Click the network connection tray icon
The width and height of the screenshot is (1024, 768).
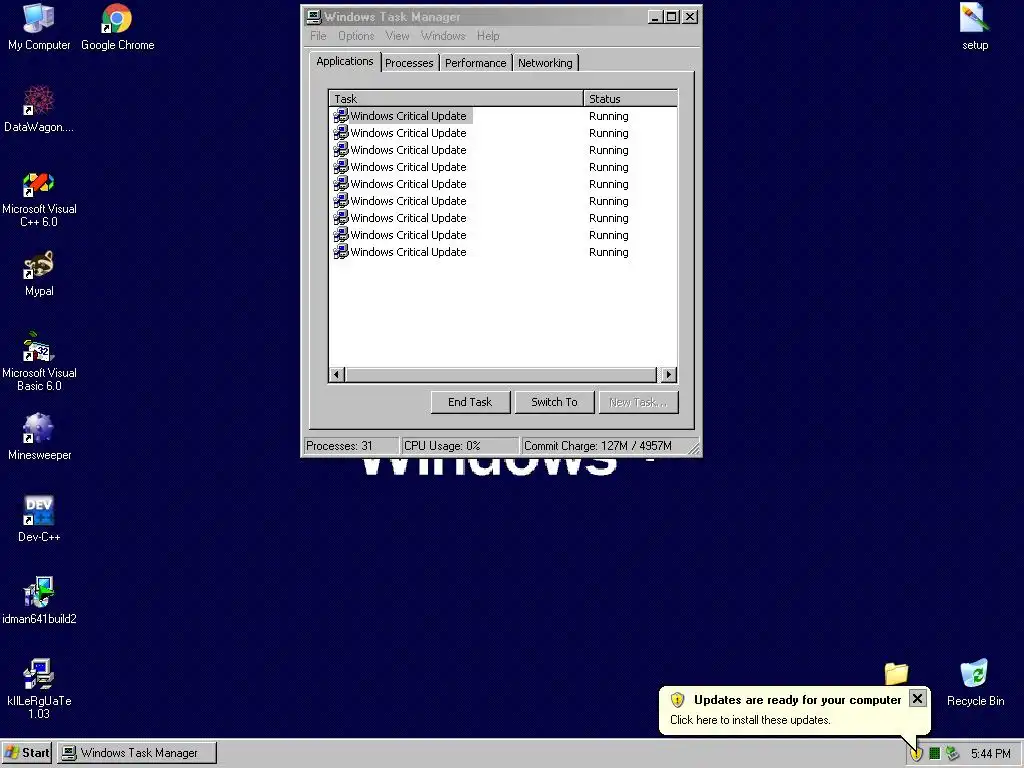tap(953, 753)
